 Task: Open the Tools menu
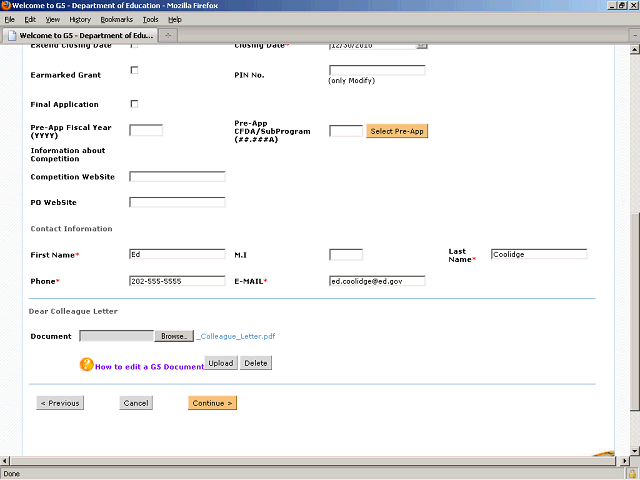tap(151, 20)
